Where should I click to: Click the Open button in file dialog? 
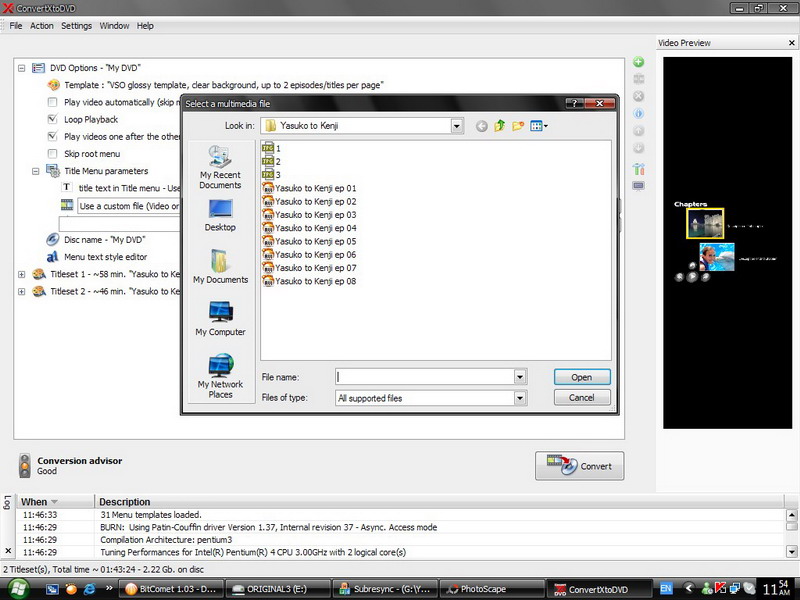click(x=582, y=377)
